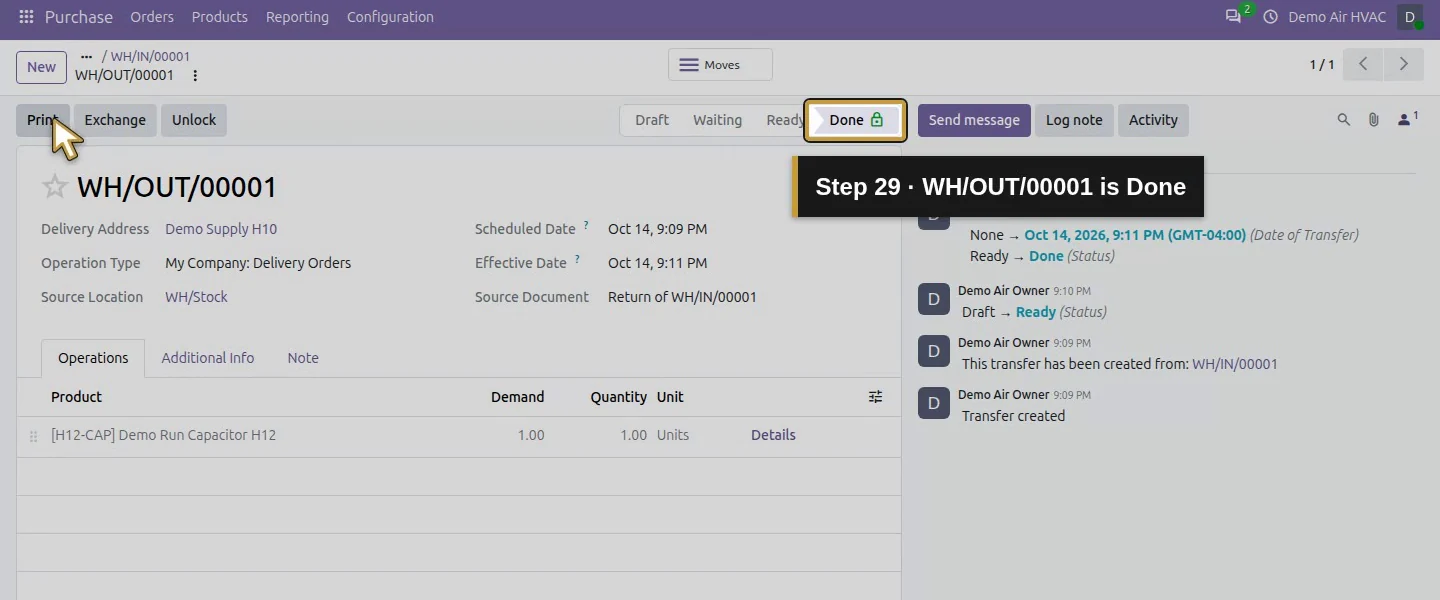1440x600 pixels.
Task: Search messages with magnifier icon
Action: [1344, 120]
